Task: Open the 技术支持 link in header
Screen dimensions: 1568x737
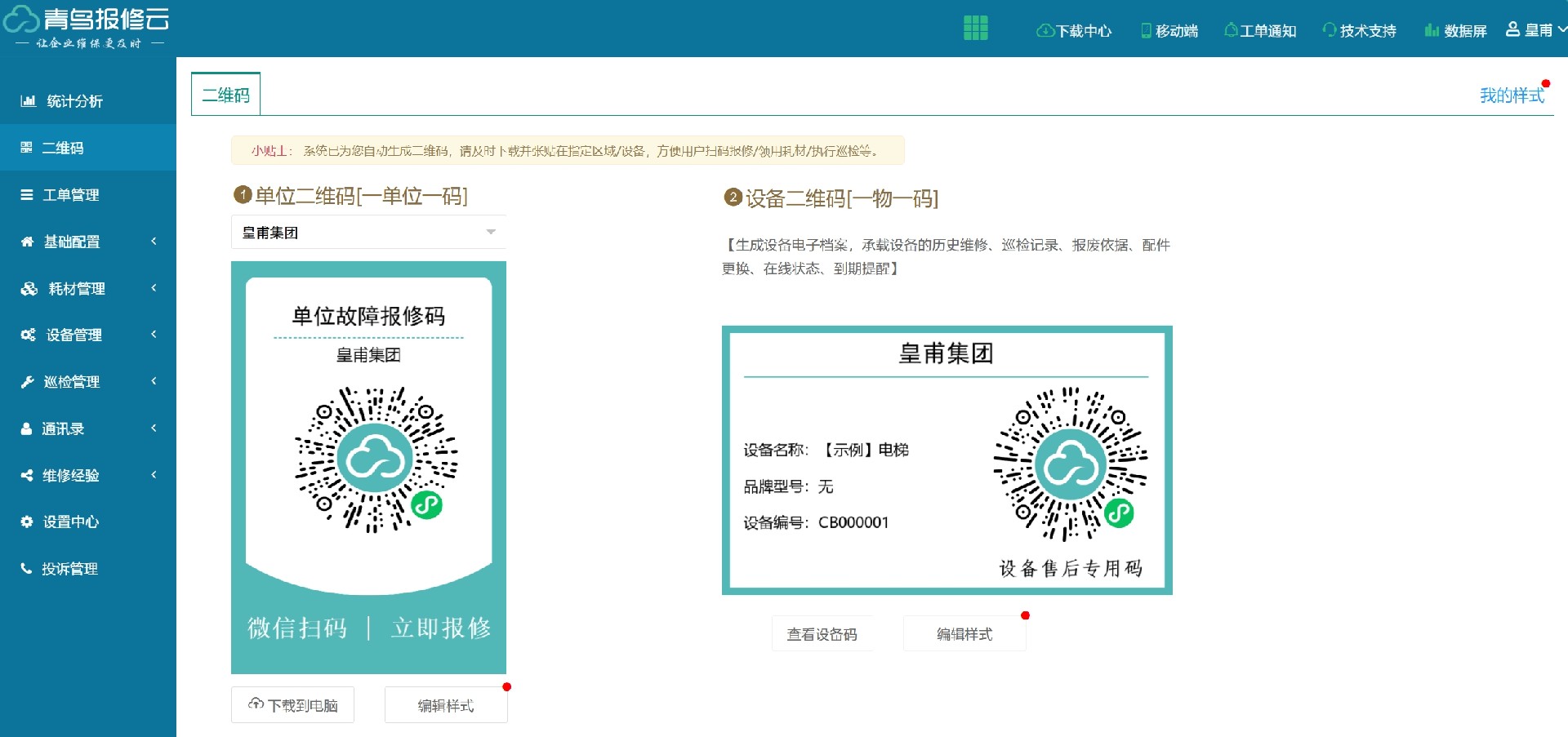Action: [x=1359, y=30]
